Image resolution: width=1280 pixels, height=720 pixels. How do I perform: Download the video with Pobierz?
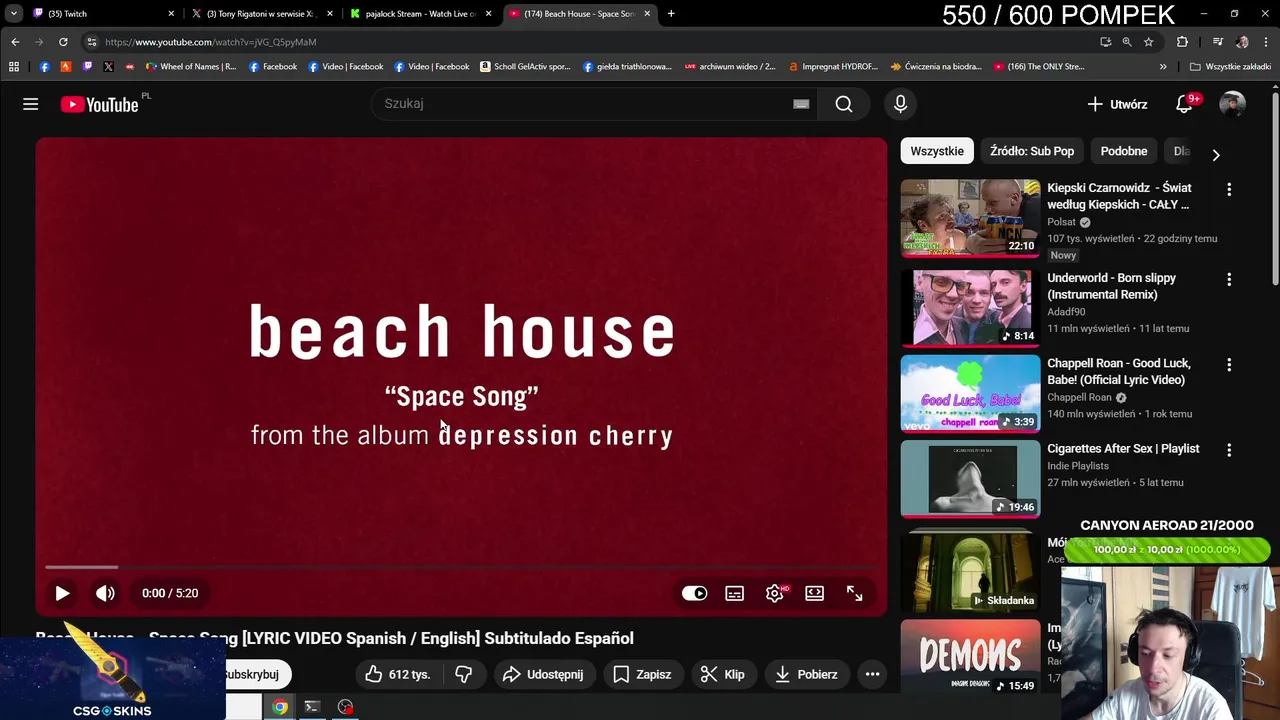(x=805, y=674)
